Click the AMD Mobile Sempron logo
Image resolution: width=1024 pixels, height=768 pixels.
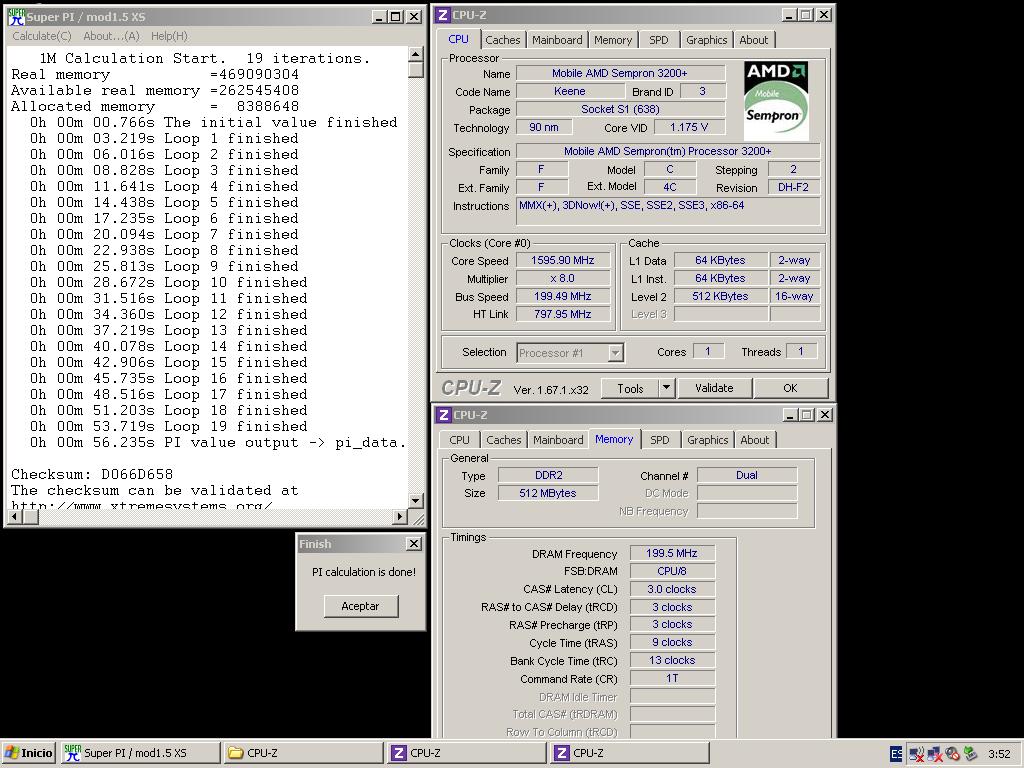point(776,101)
